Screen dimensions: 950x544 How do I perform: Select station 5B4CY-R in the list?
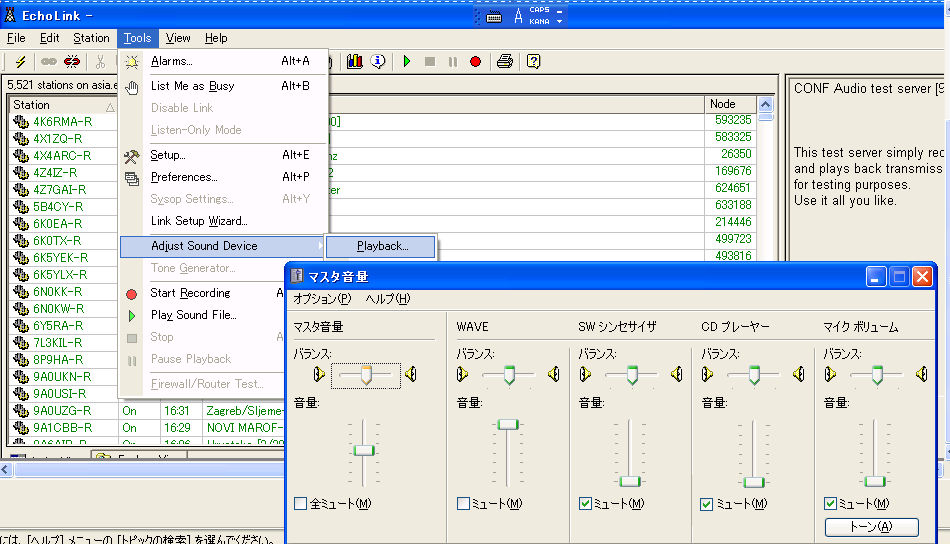point(58,207)
